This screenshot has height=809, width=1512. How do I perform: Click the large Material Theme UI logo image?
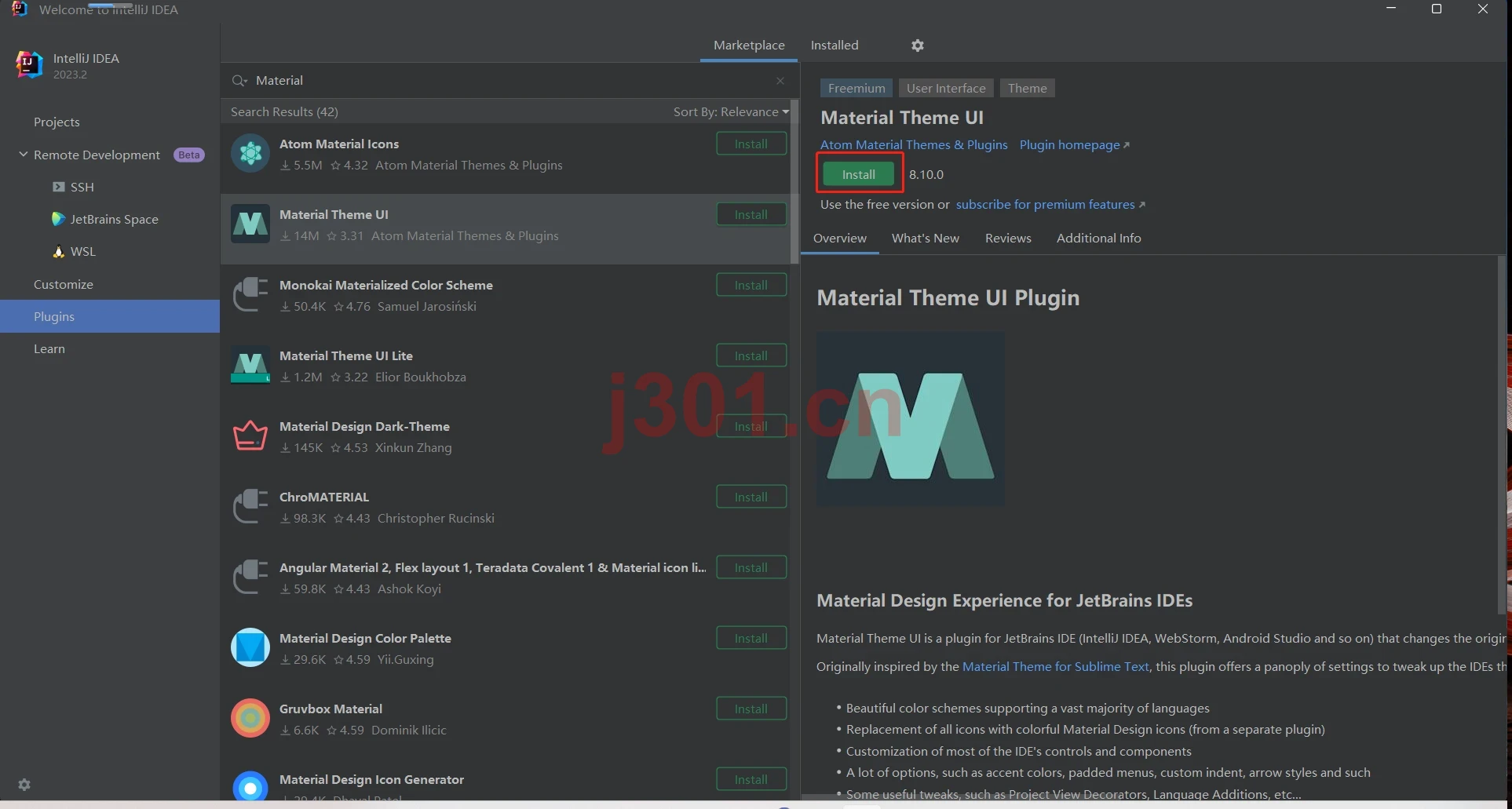911,418
